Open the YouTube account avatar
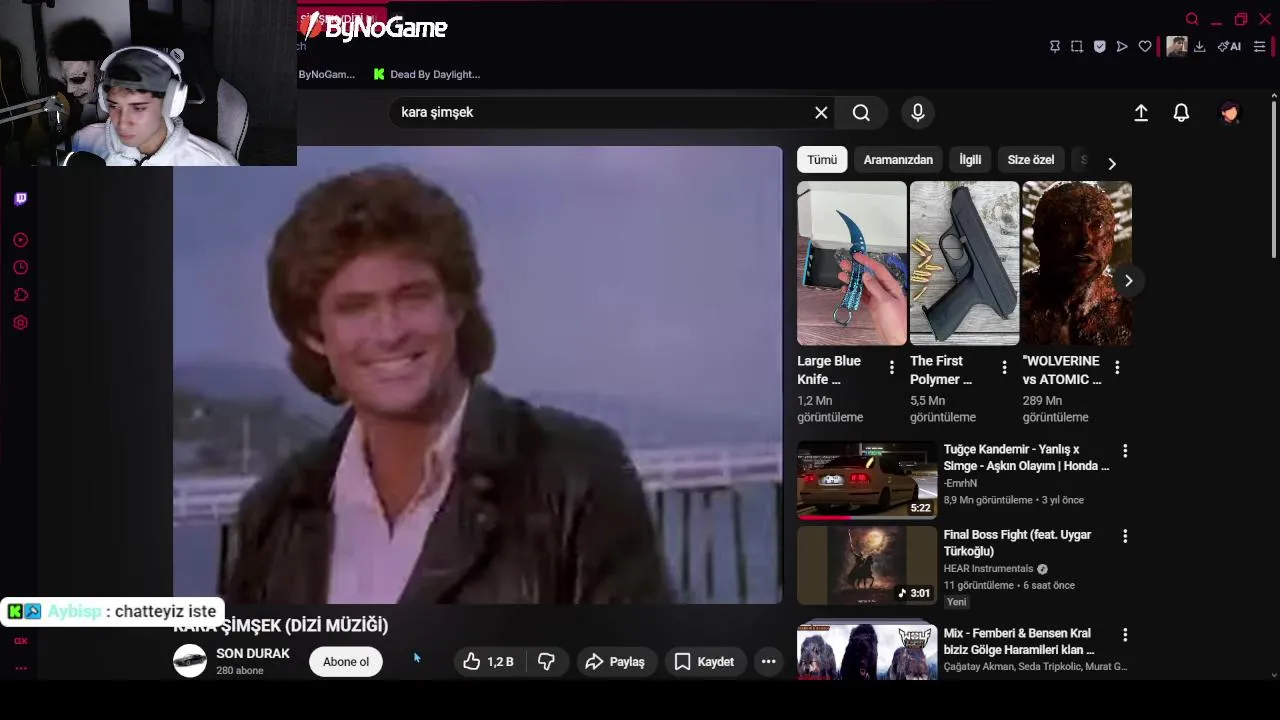 click(x=1230, y=113)
